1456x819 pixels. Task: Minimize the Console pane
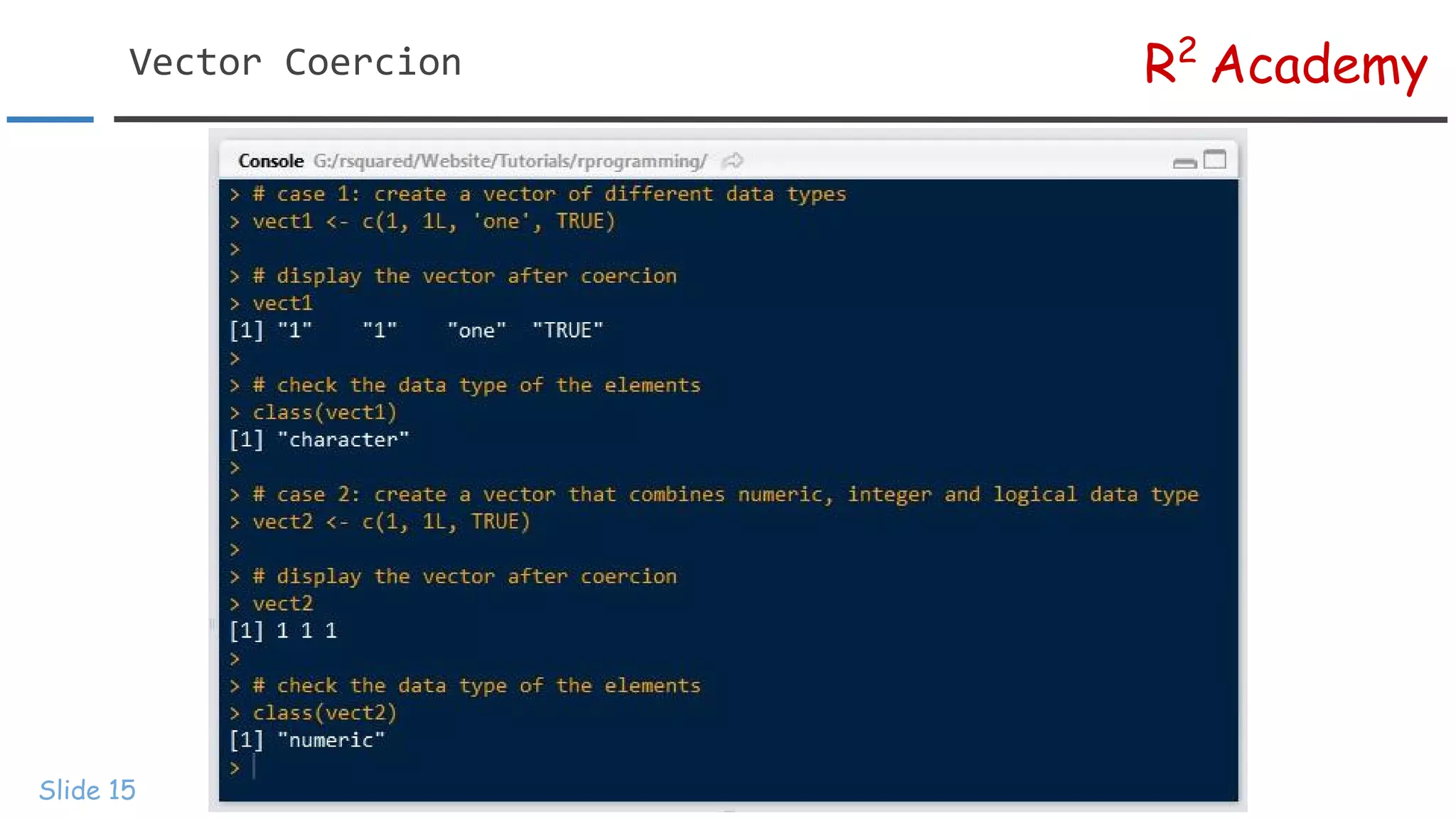[1184, 164]
